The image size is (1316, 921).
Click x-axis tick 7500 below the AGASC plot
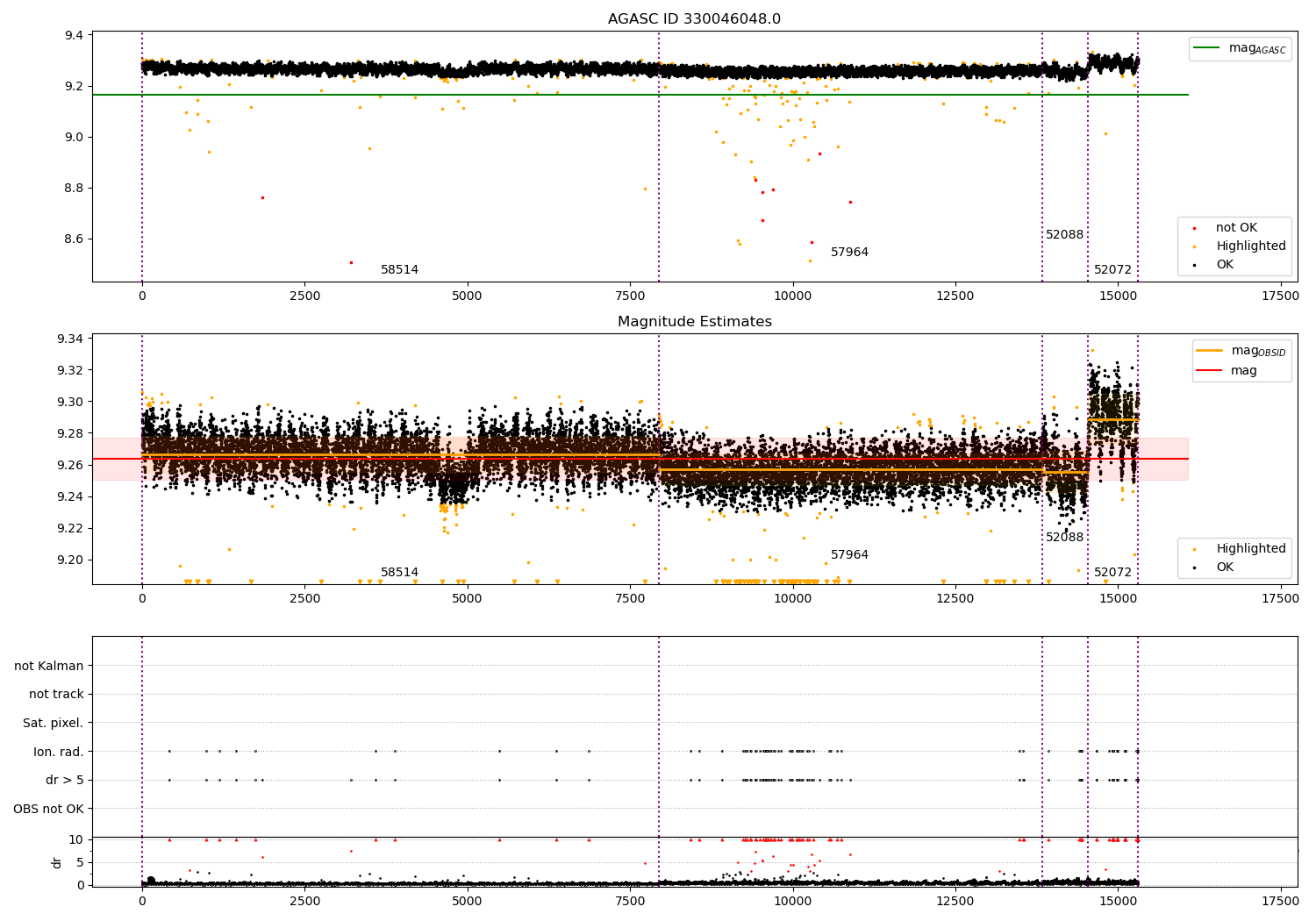click(x=630, y=296)
